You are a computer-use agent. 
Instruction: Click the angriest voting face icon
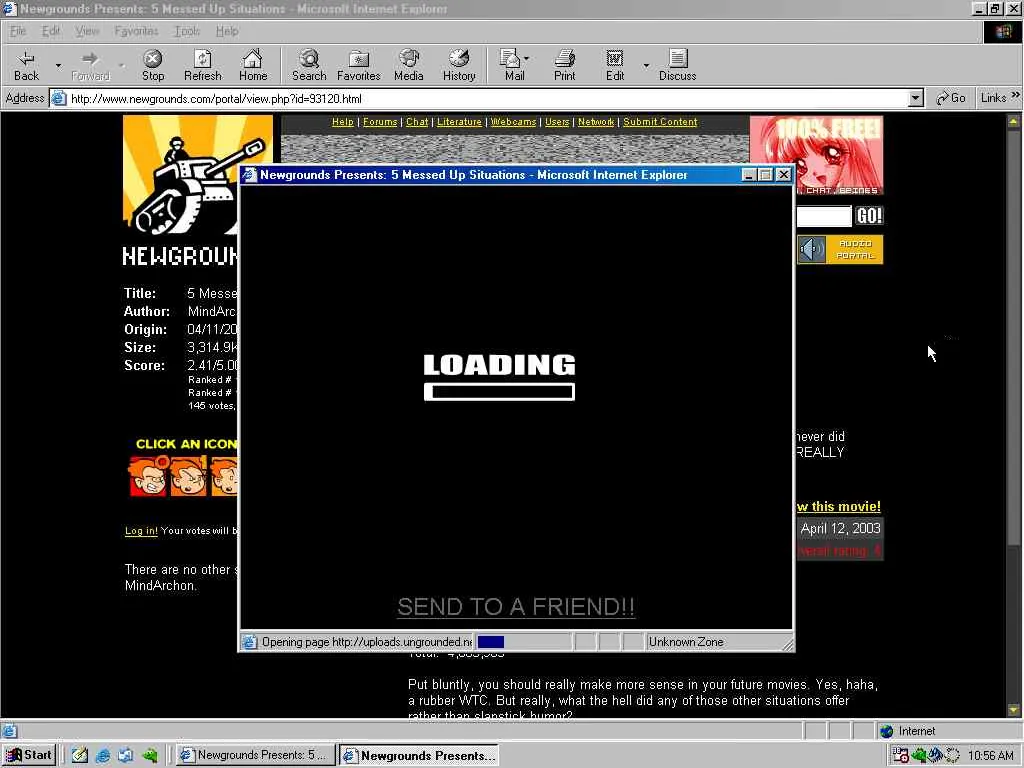(x=148, y=476)
